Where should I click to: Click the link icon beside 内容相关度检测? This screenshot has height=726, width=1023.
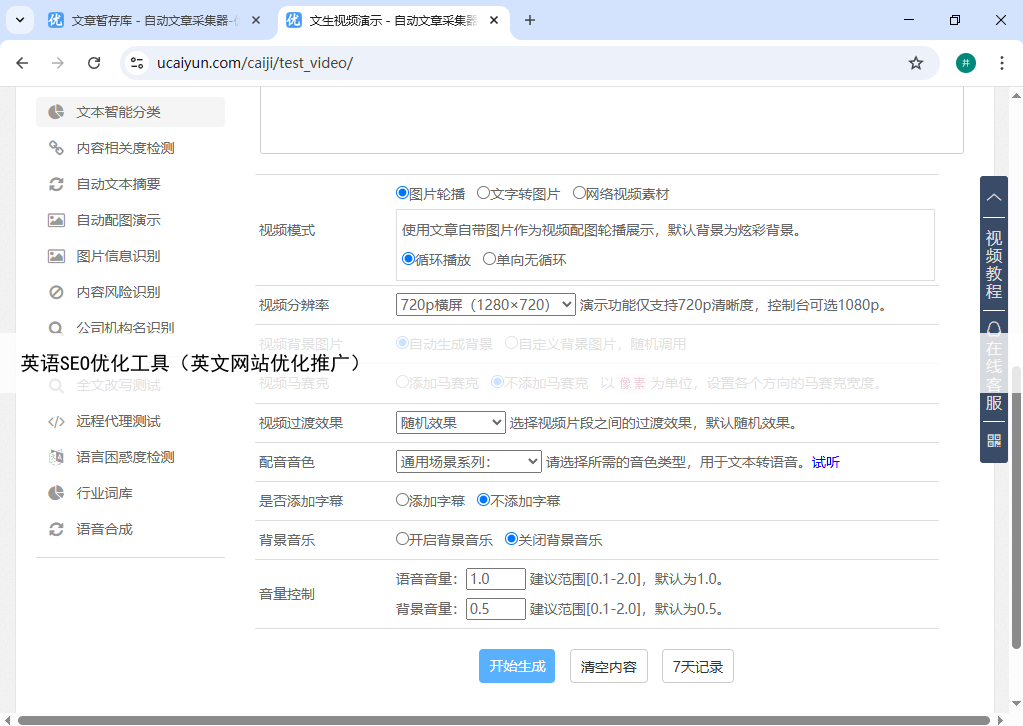coord(57,148)
